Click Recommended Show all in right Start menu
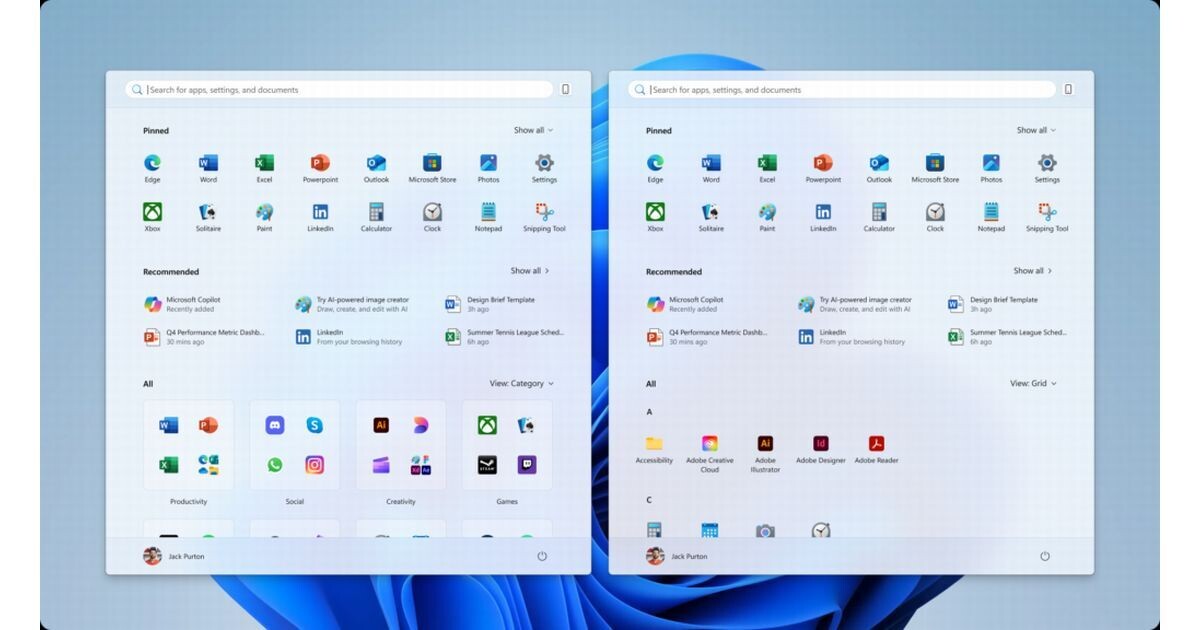Image resolution: width=1200 pixels, height=630 pixels. point(1032,271)
